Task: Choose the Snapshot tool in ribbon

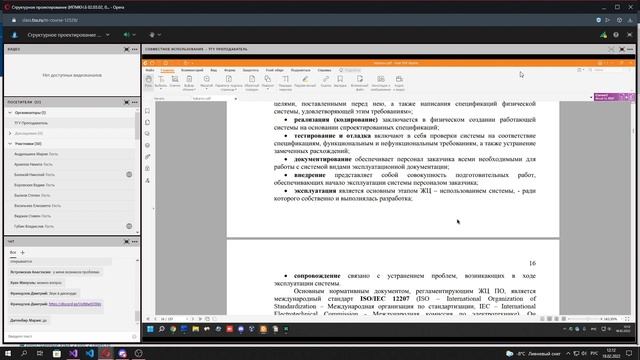Action: click(x=175, y=81)
